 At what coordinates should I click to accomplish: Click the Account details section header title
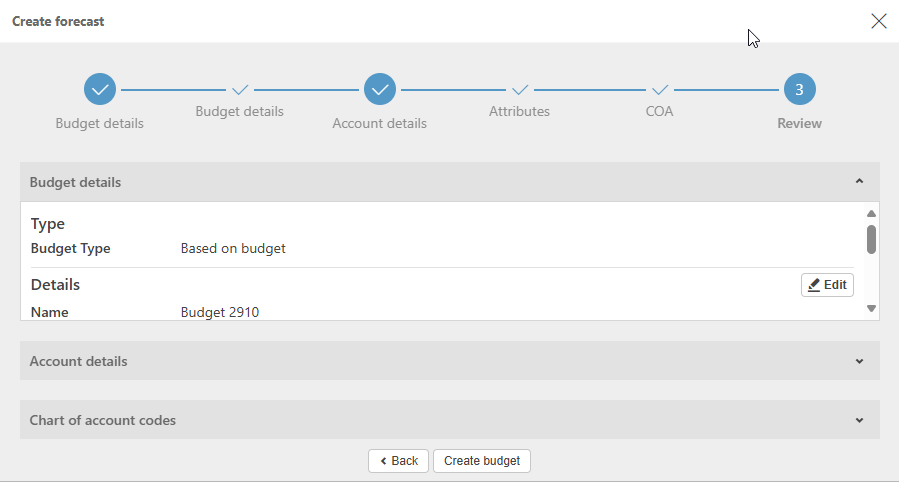(x=79, y=361)
